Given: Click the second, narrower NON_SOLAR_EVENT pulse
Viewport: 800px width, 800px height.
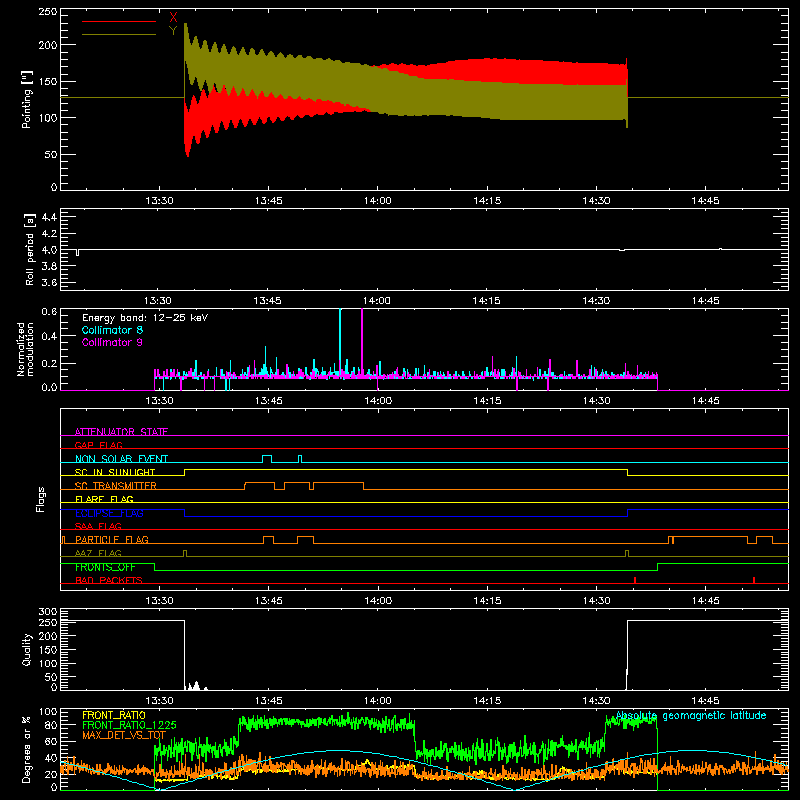Looking at the screenshot, I should (300, 458).
